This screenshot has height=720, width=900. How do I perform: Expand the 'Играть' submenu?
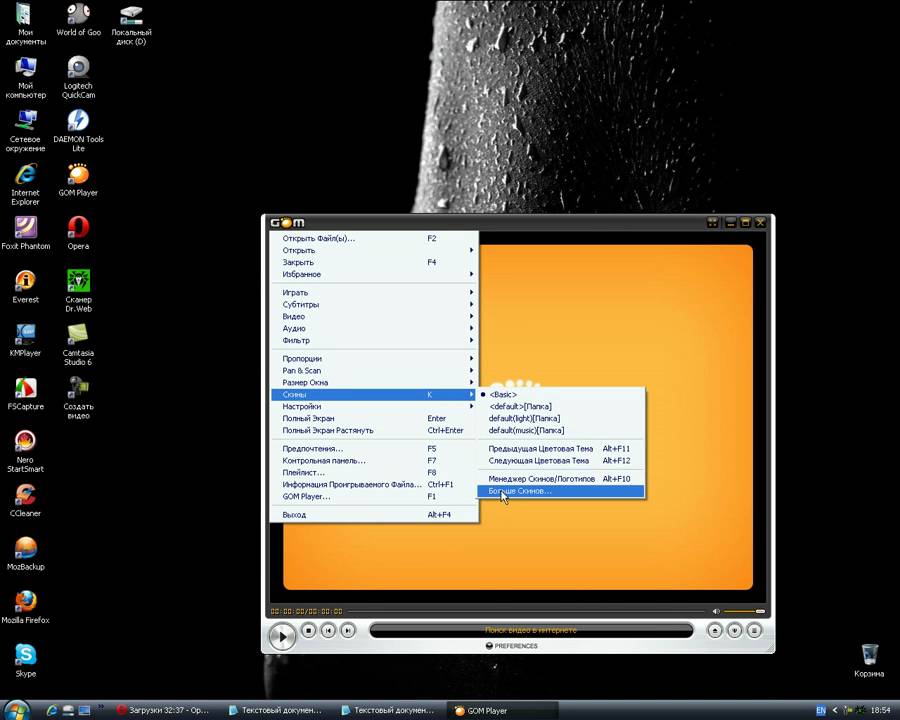374,292
